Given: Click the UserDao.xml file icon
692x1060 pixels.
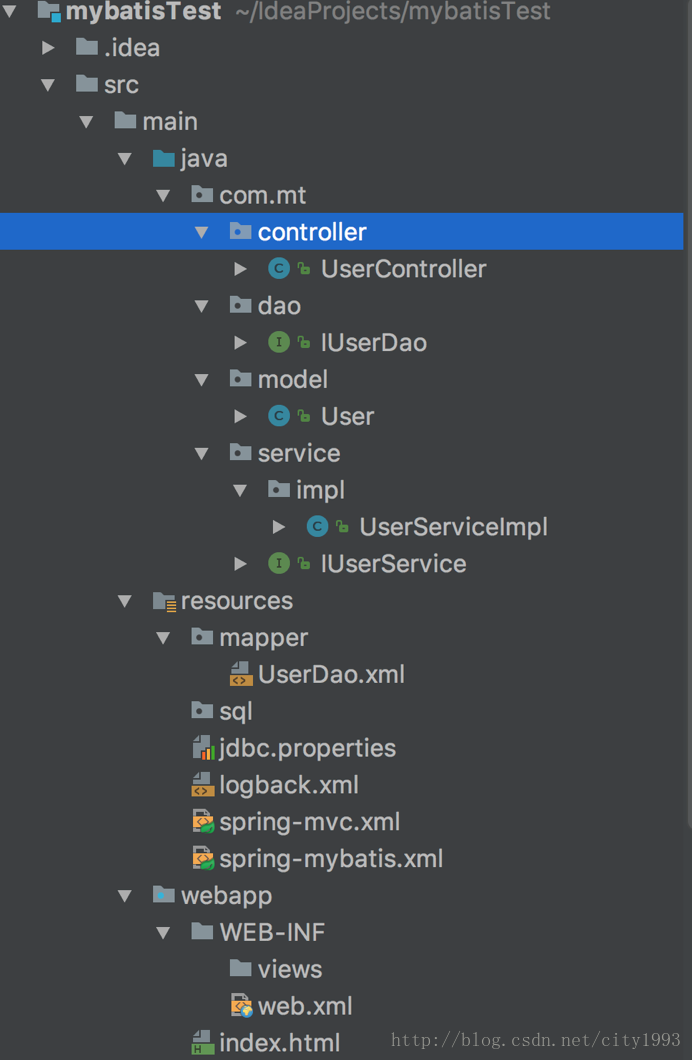Looking at the screenshot, I should pos(241,674).
